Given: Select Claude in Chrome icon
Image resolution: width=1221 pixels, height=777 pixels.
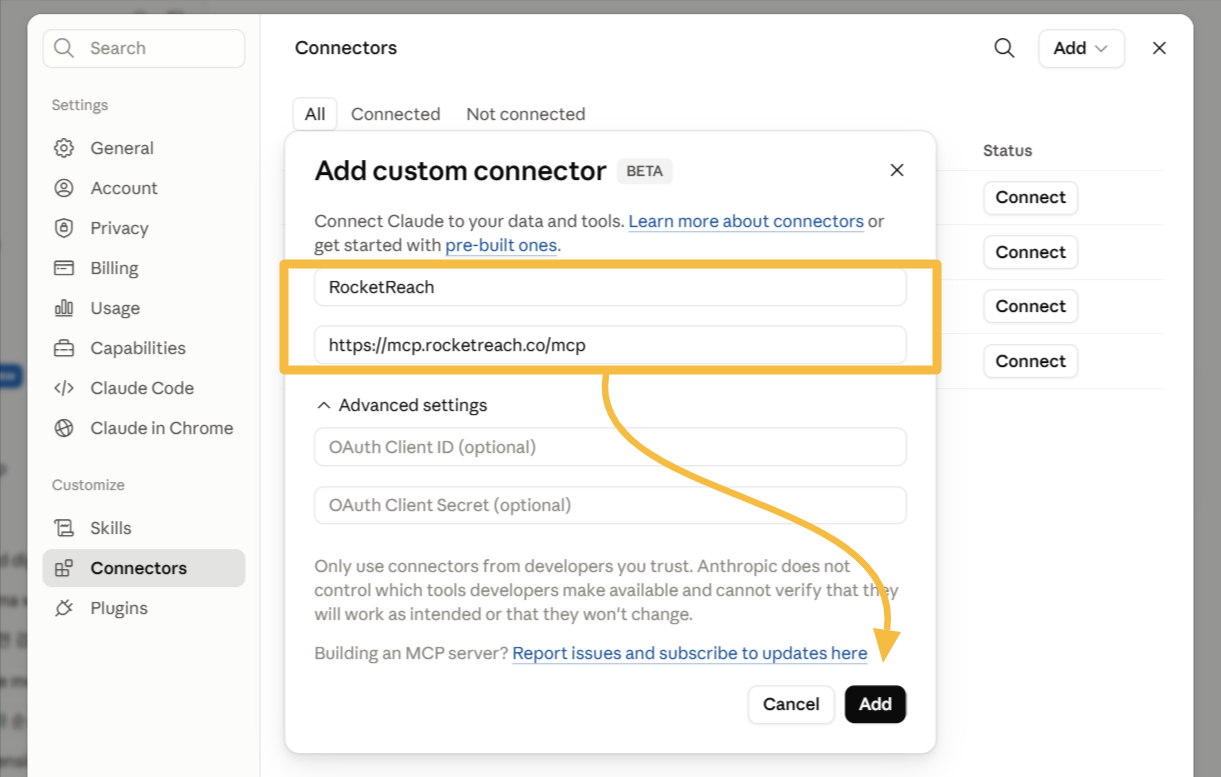Looking at the screenshot, I should (x=64, y=428).
